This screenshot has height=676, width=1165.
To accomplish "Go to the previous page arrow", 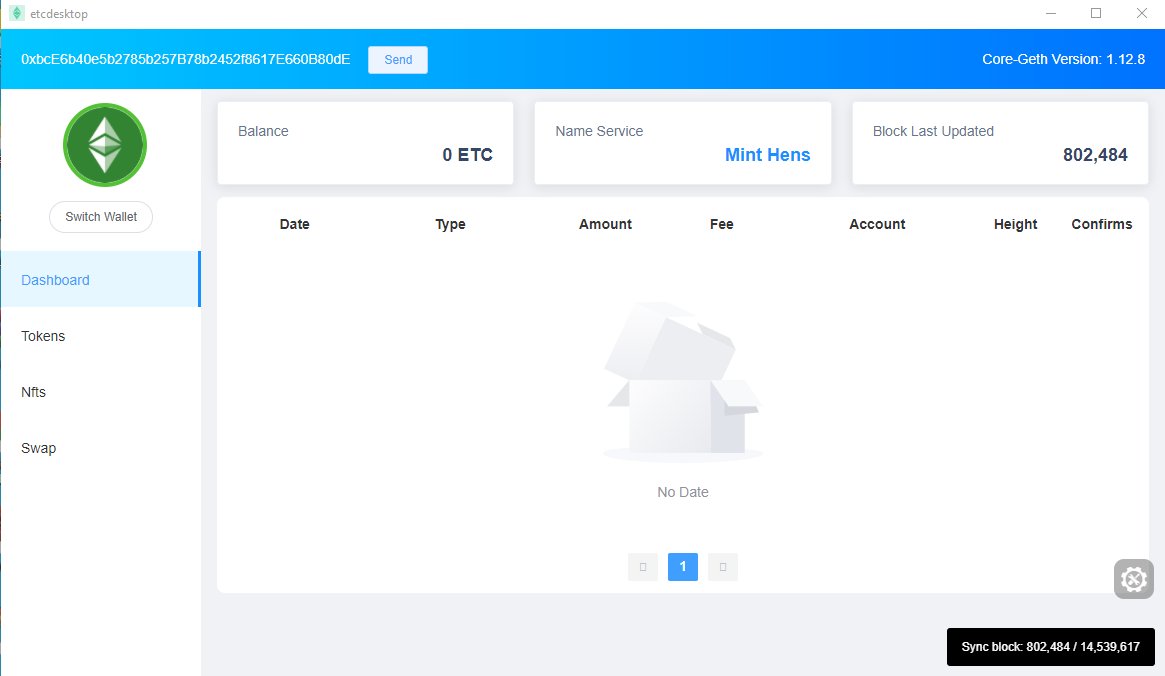I will 643,567.
